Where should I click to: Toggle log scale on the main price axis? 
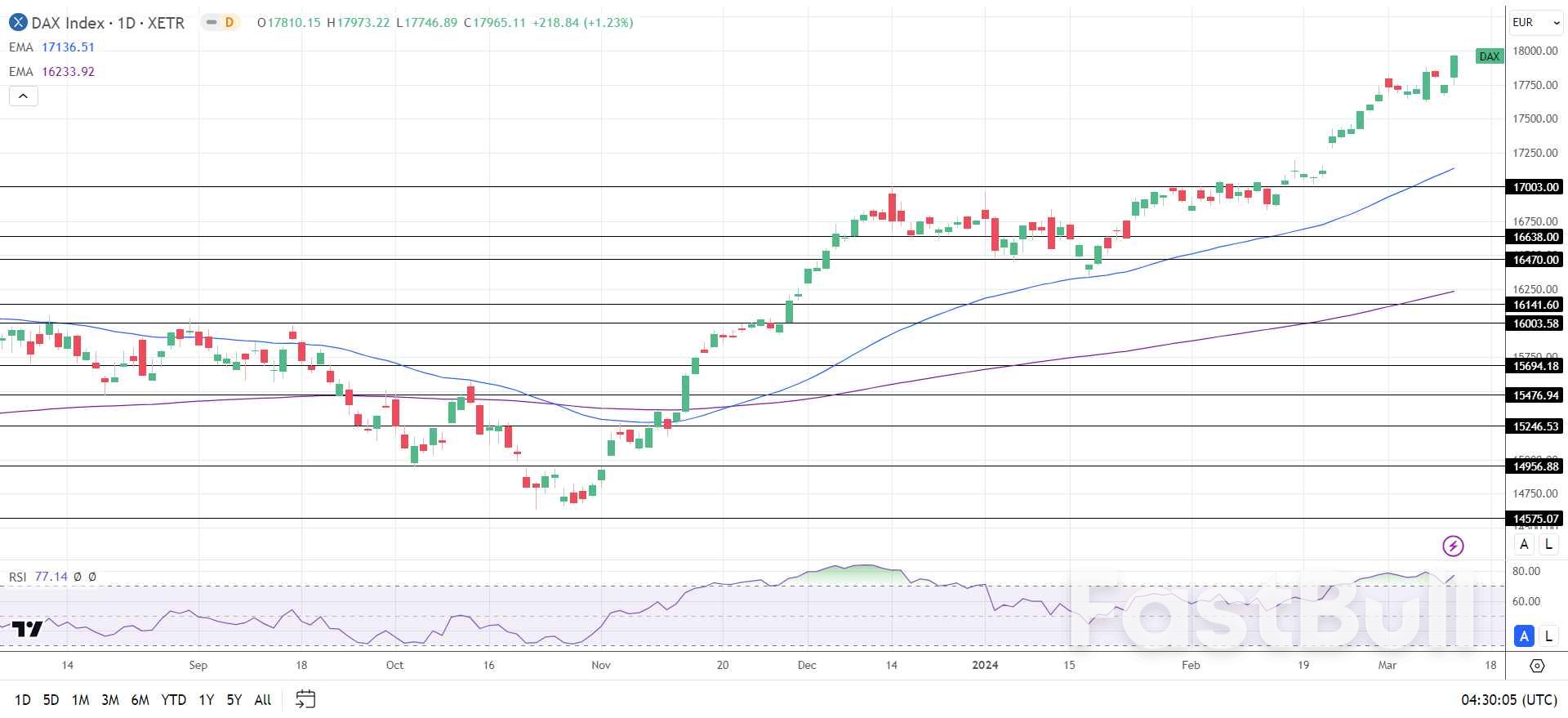pos(1548,544)
